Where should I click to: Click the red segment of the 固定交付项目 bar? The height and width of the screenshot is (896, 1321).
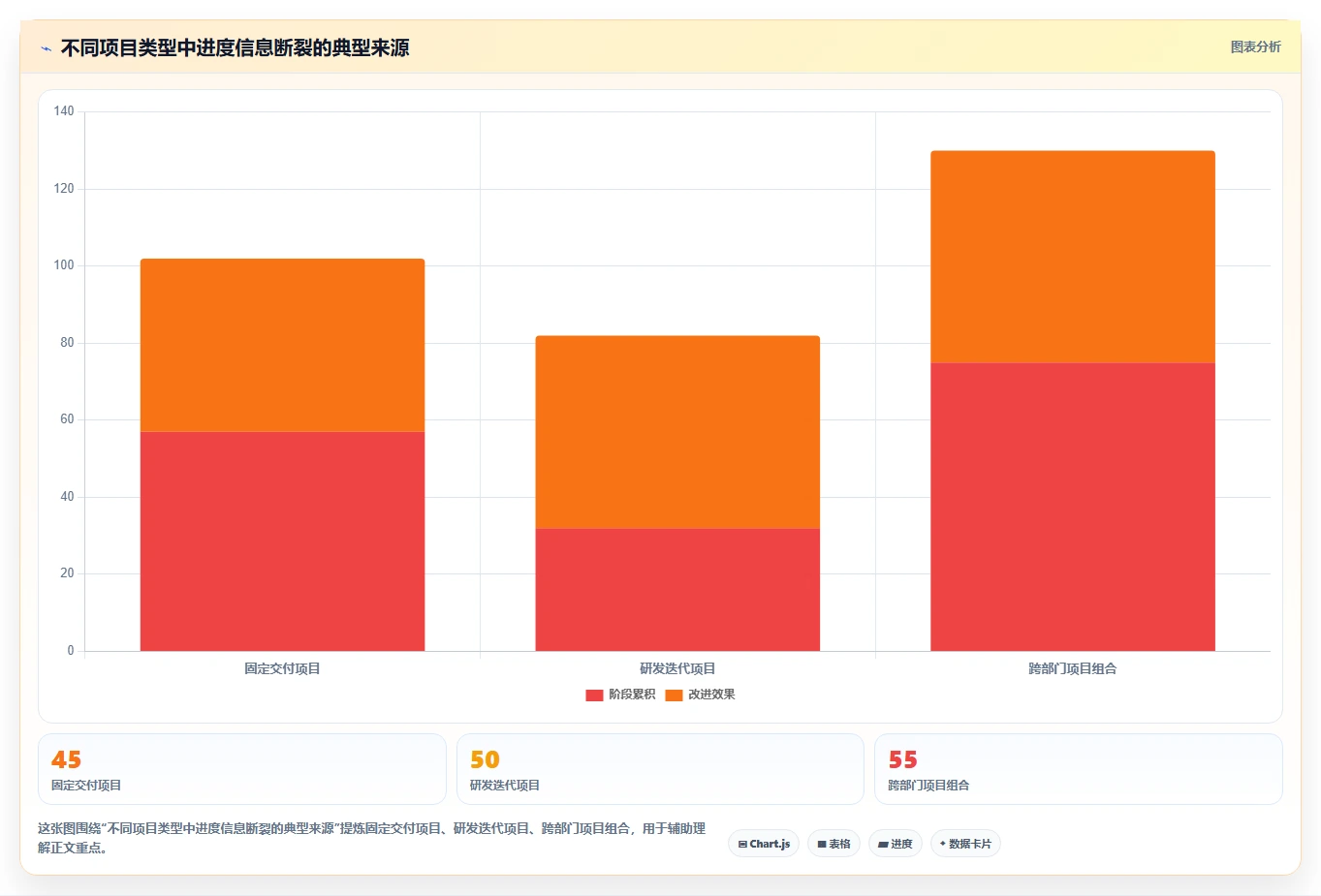point(282,541)
